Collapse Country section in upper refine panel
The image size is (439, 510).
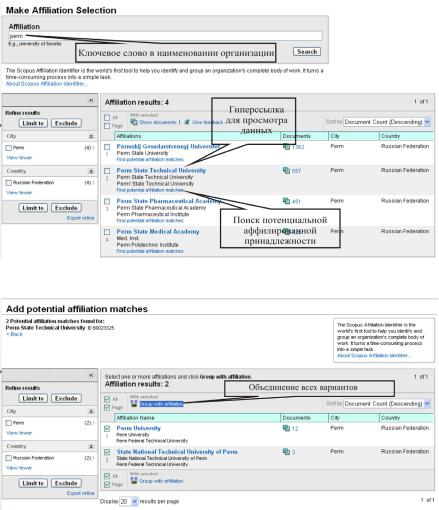coord(91,171)
